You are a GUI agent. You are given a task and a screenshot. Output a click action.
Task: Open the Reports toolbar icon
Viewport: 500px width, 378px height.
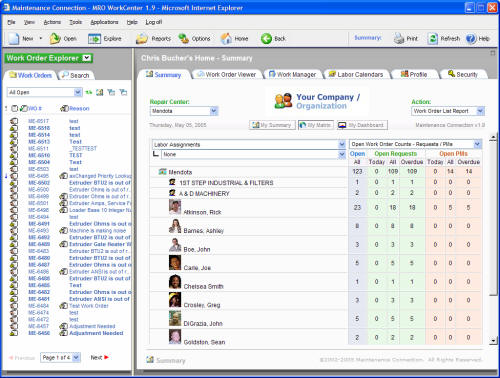tap(142, 39)
